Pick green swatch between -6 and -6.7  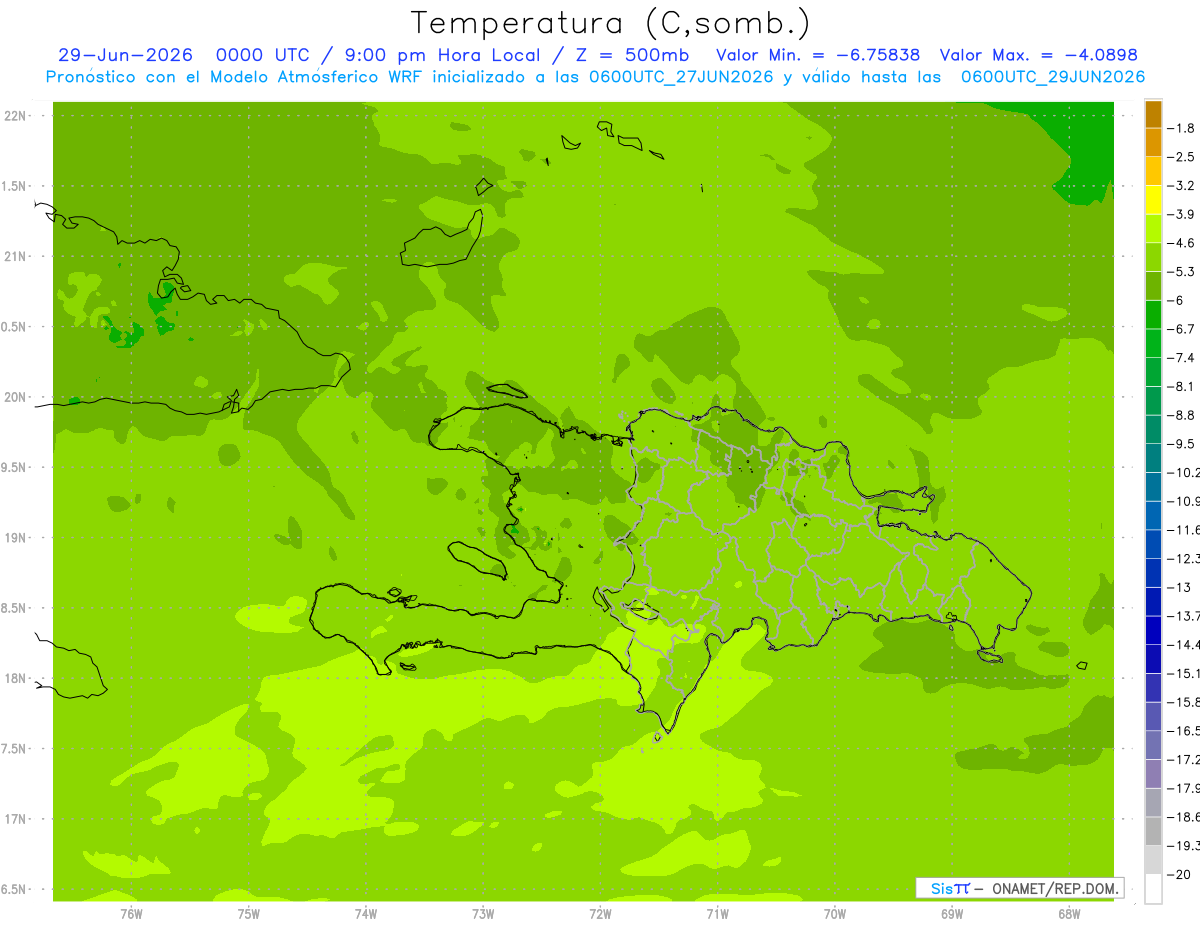tap(1153, 315)
